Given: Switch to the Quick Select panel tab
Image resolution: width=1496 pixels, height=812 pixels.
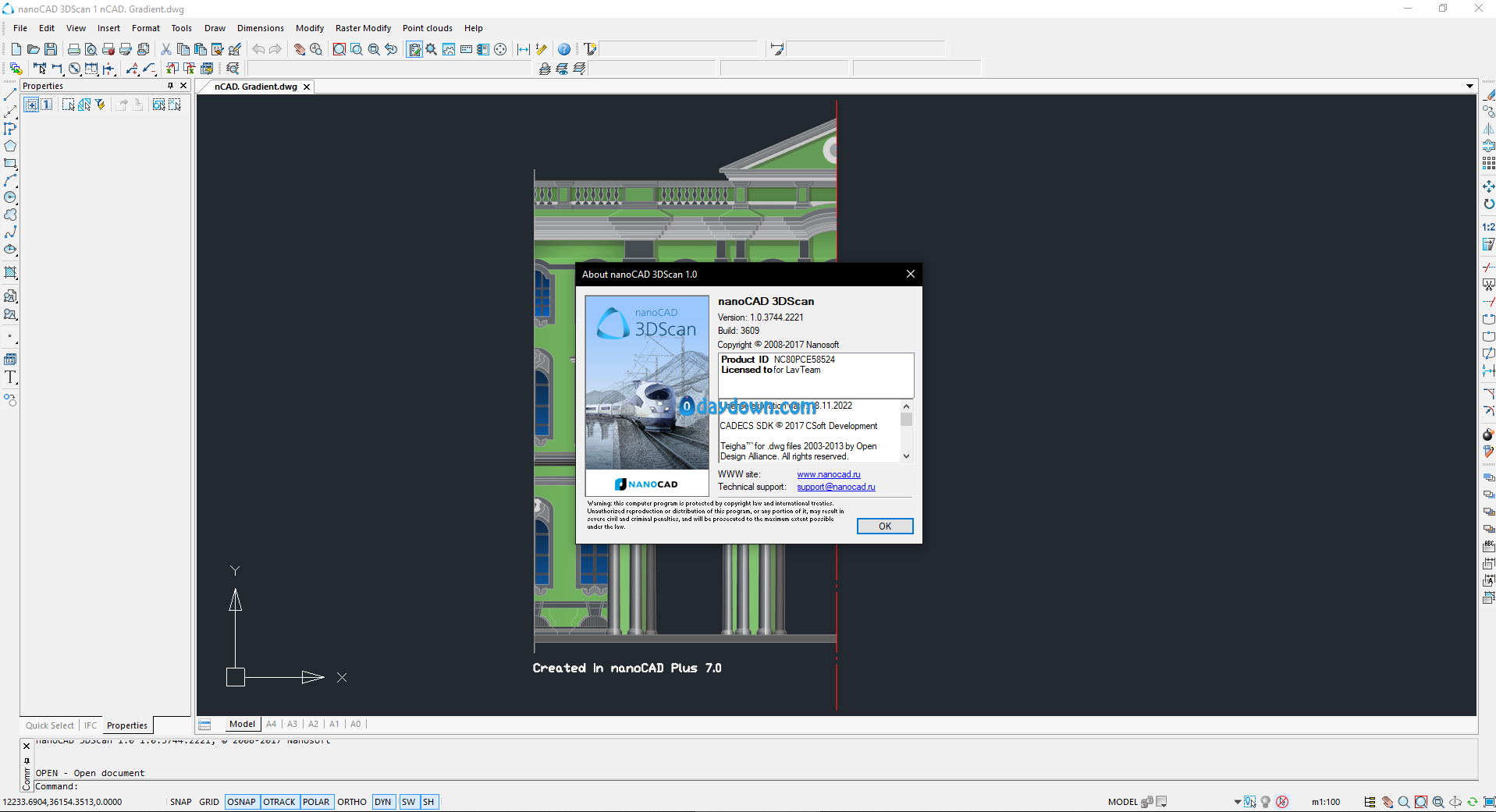Looking at the screenshot, I should [x=50, y=725].
